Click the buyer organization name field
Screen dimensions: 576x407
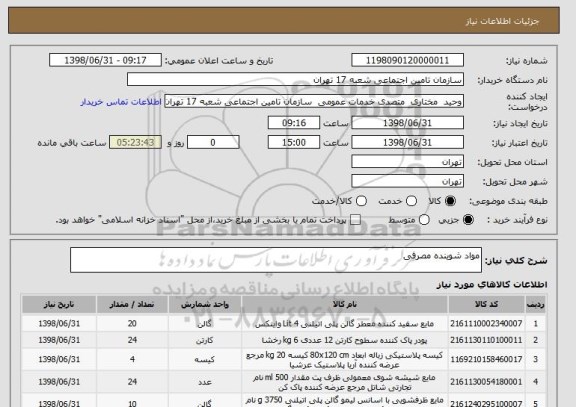(x=295, y=80)
